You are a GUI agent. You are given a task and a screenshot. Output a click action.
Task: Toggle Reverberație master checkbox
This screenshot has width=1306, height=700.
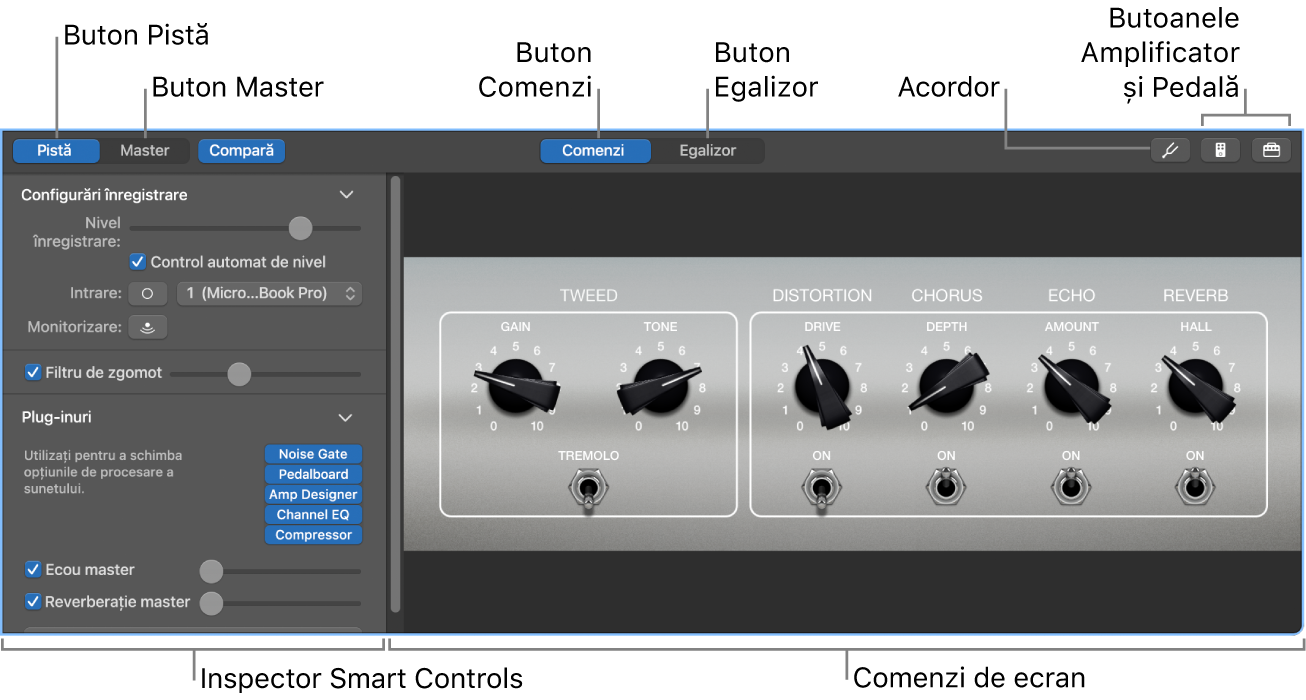coord(33,602)
